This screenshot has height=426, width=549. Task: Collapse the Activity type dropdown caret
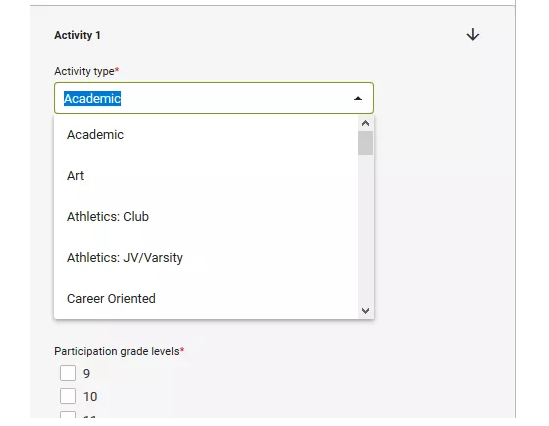[357, 98]
